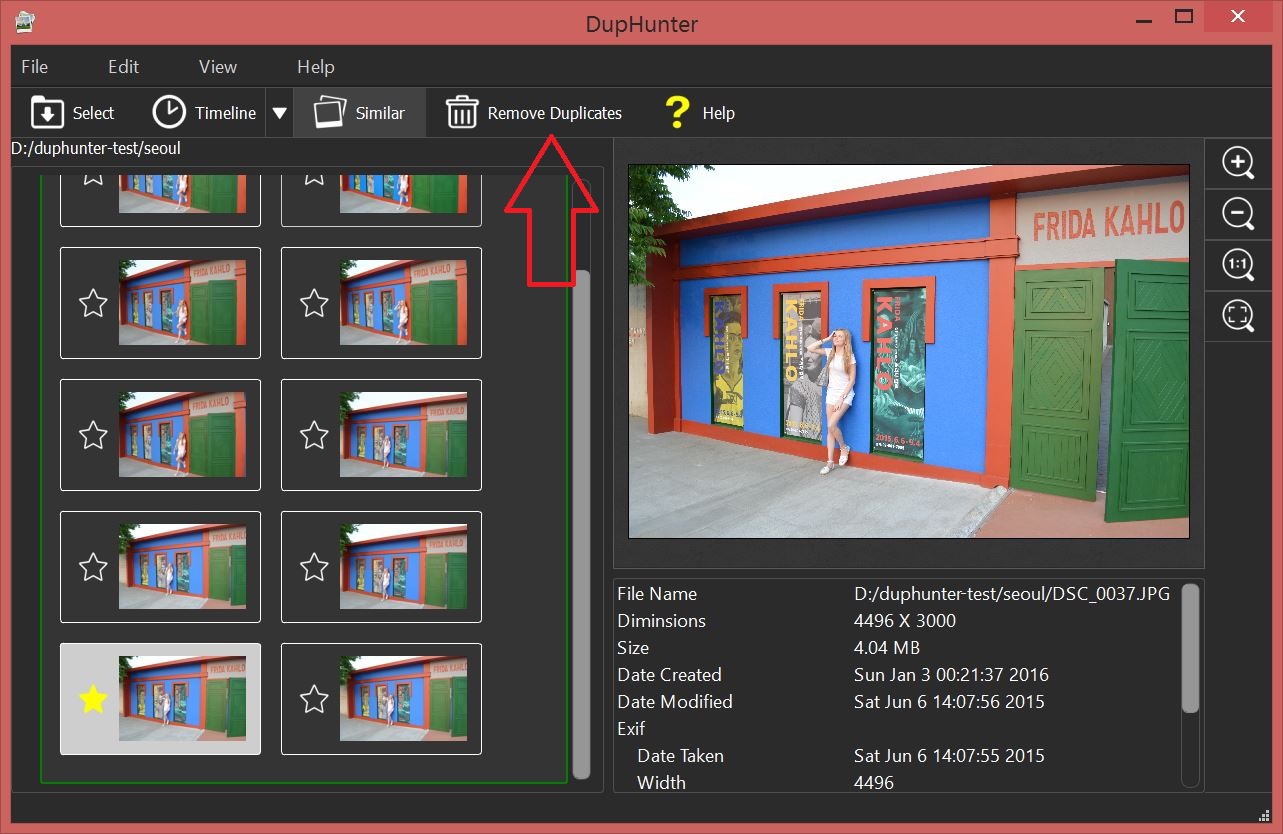This screenshot has height=834, width=1283.
Task: Fit the preview image to the window
Action: tap(1238, 316)
